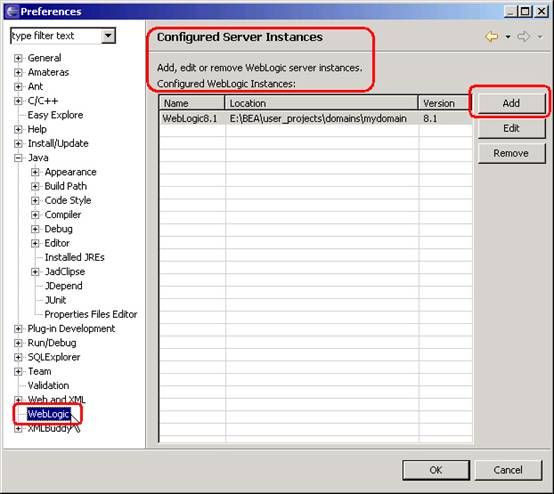Expand the Run/Debug node
Image resolution: width=554 pixels, height=494 pixels.
18,343
